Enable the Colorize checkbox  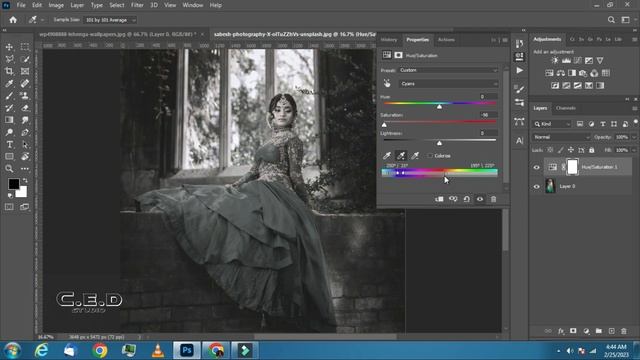coord(430,156)
